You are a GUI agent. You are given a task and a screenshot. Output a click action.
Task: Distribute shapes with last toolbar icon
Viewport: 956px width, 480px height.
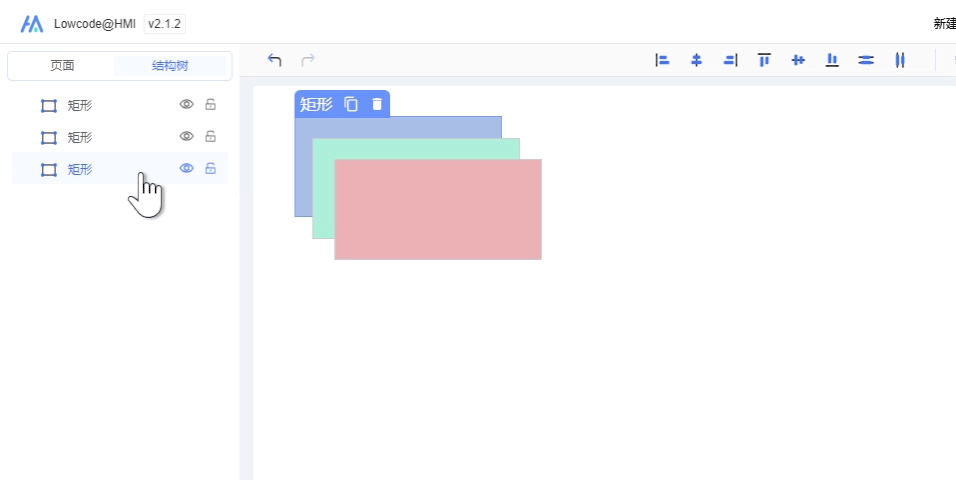900,60
